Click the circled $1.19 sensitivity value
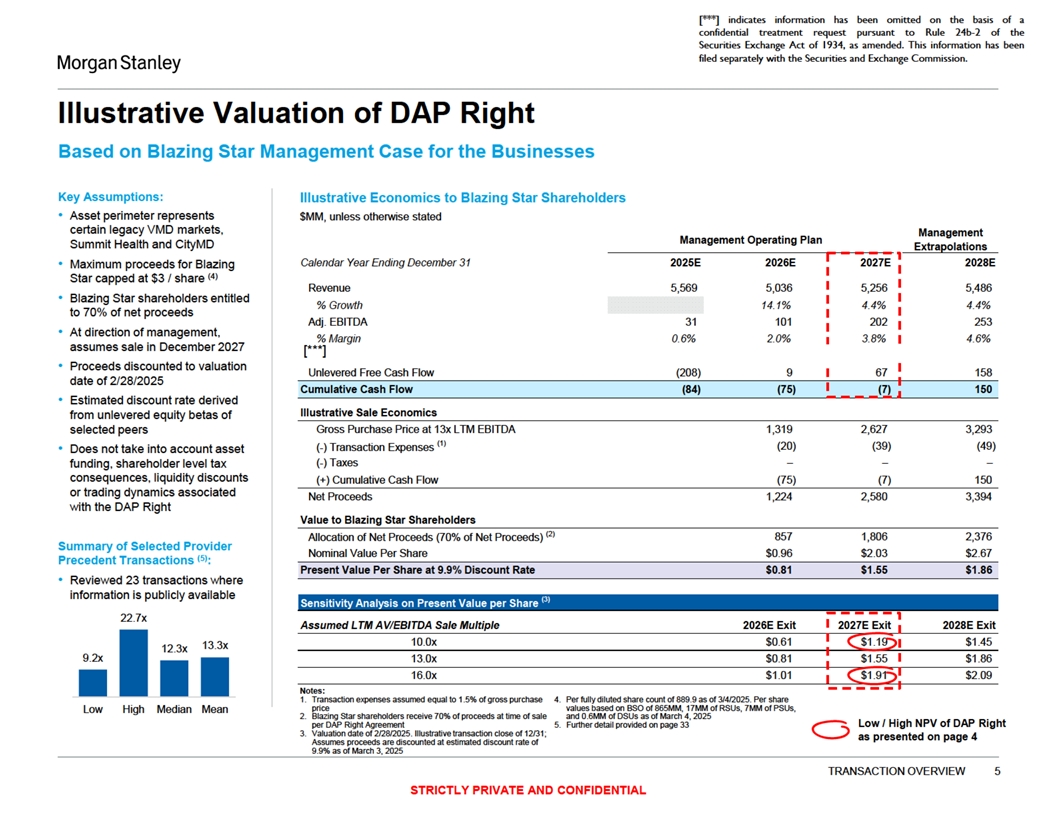Viewport: 1056px width, 816px height. click(873, 642)
